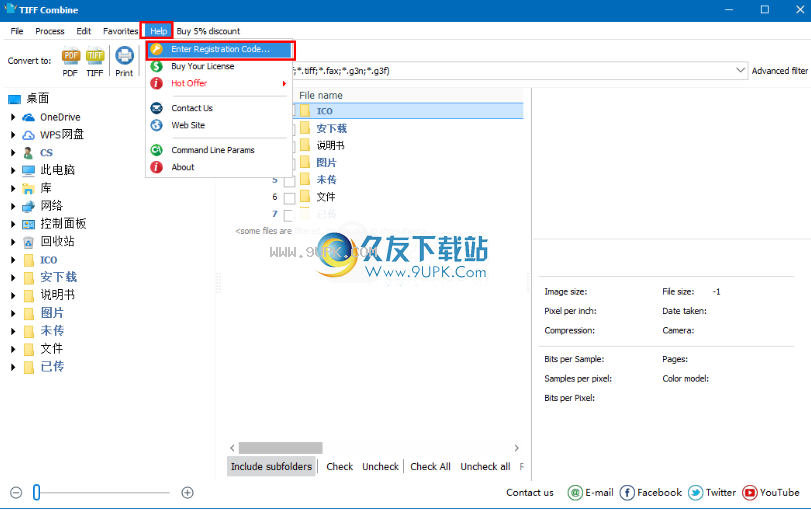Click the scrollbar right arrow
Screen dimensions: 811x510
[x=516, y=448]
